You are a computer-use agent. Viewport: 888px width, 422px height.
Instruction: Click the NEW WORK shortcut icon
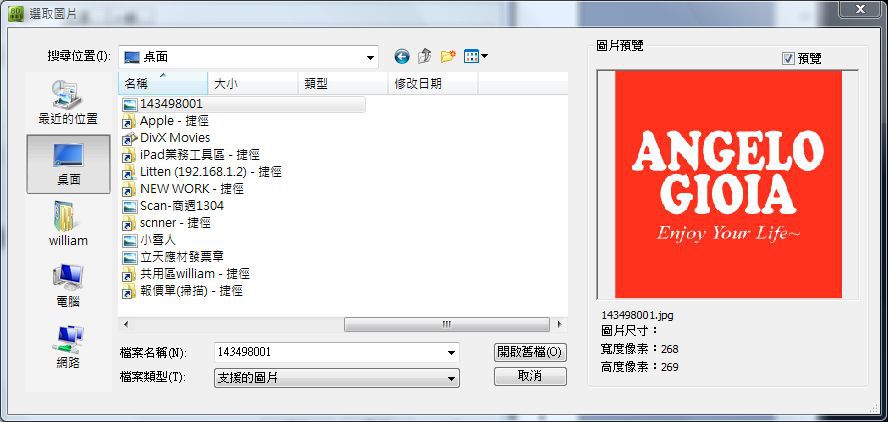130,189
